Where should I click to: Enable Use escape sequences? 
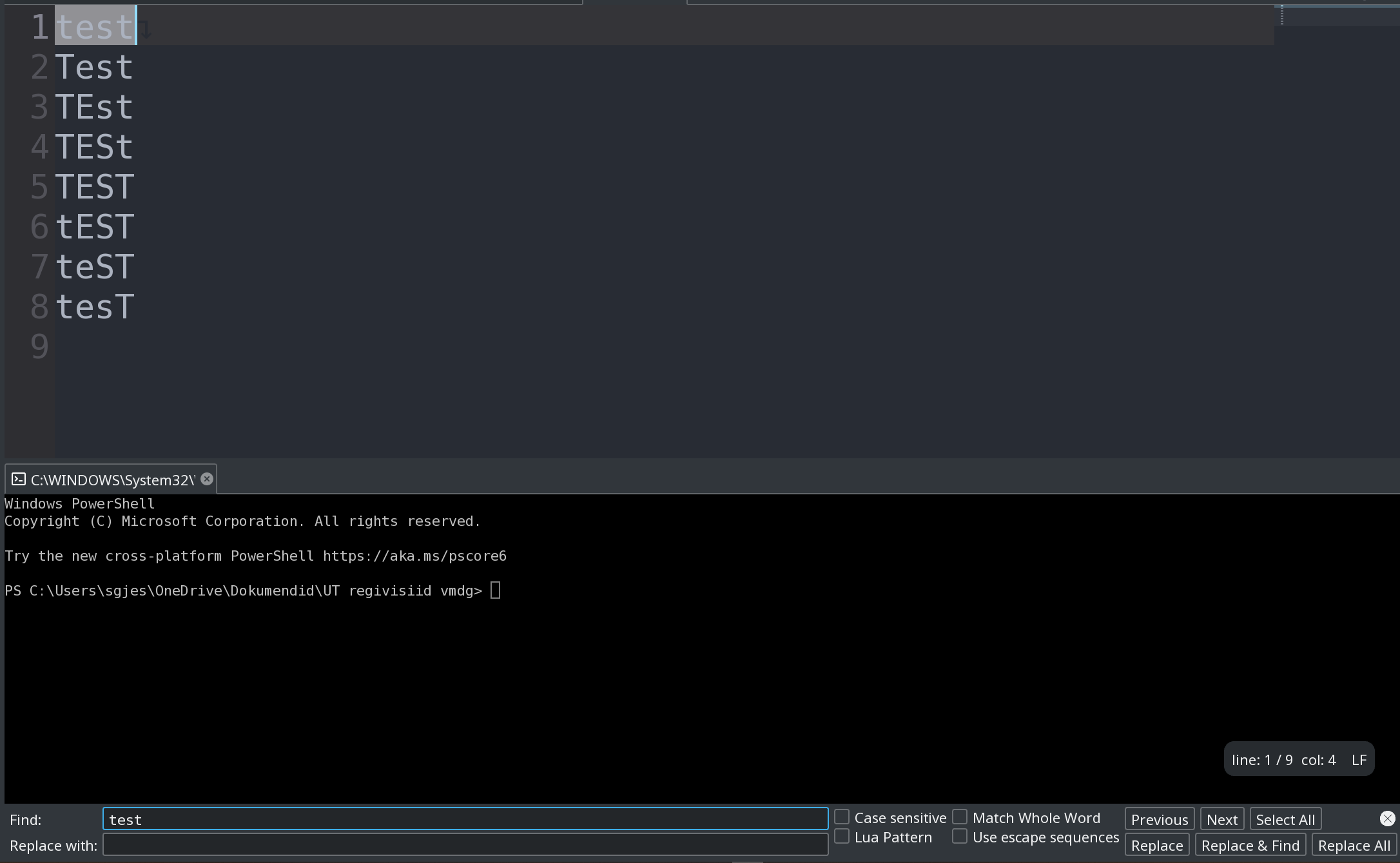(960, 836)
